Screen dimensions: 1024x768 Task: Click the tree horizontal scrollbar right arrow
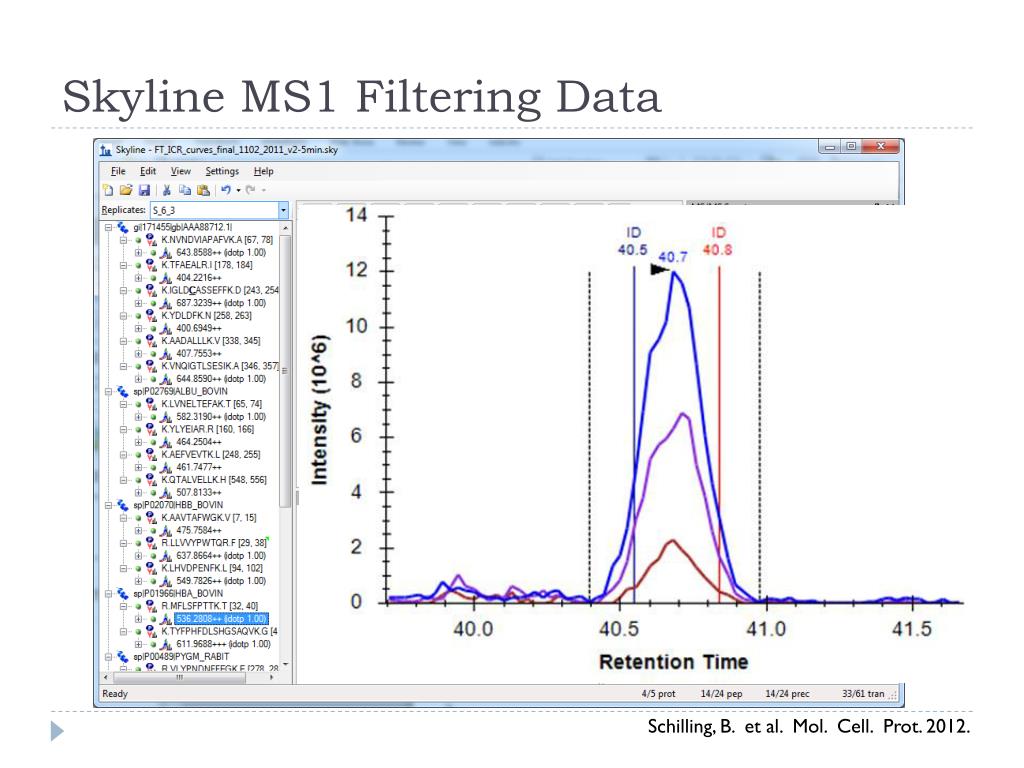(x=272, y=677)
